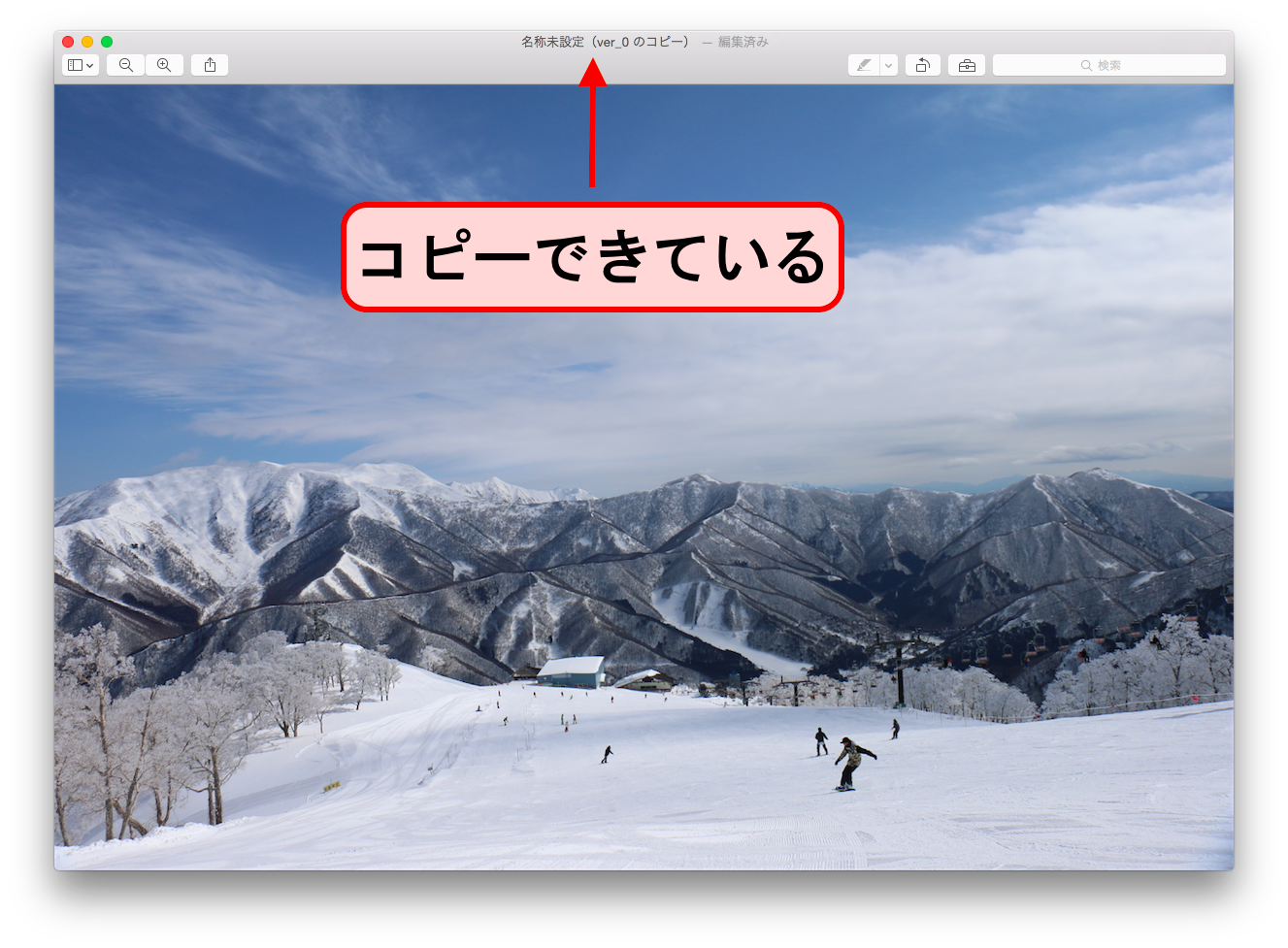Expand the highlight color dropdown arrow
This screenshot has height=948, width=1288.
point(888,65)
